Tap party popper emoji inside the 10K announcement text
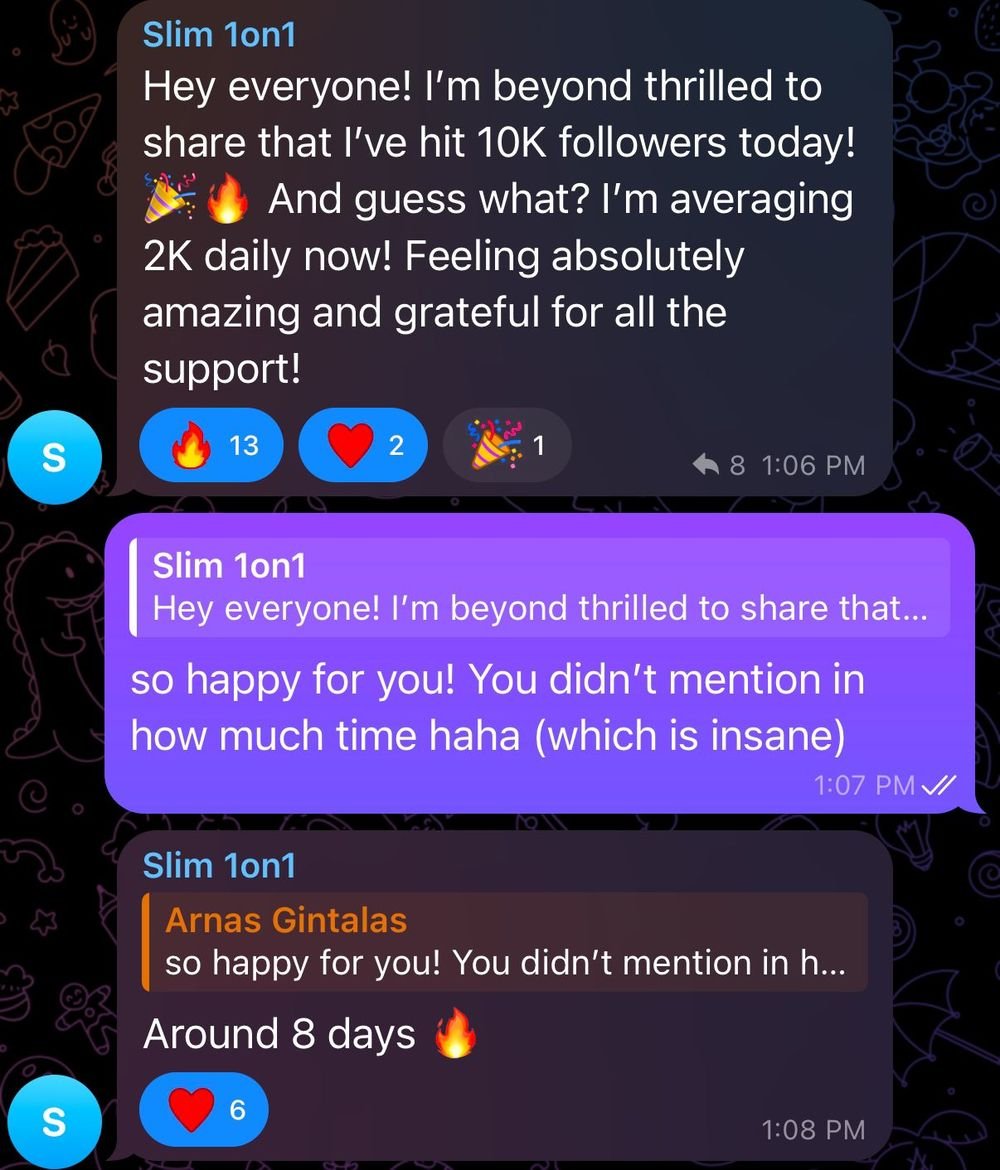This screenshot has width=1000, height=1170. point(168,201)
